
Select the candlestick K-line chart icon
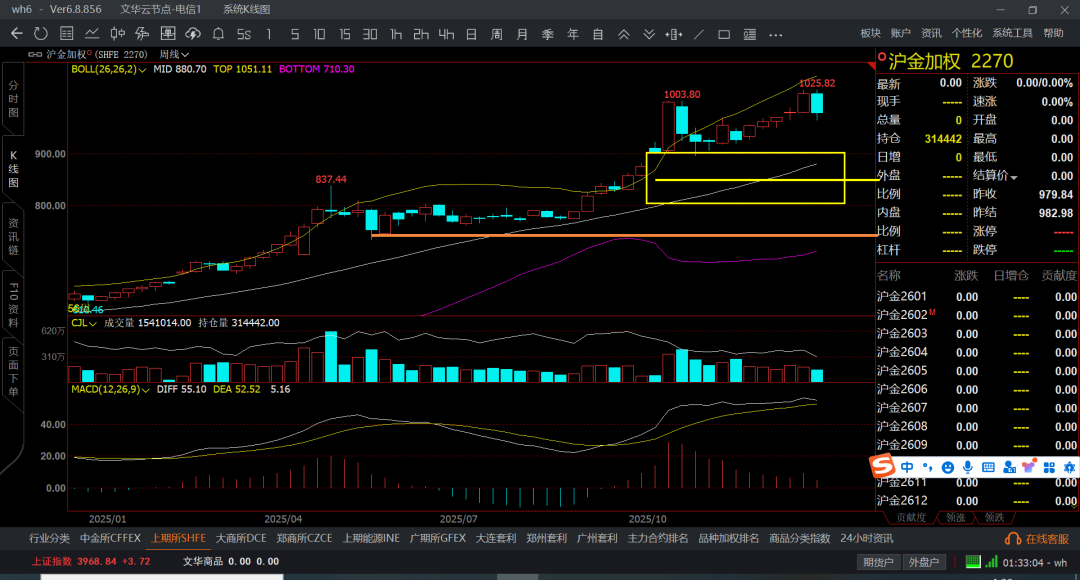pyautogui.click(x=118, y=34)
